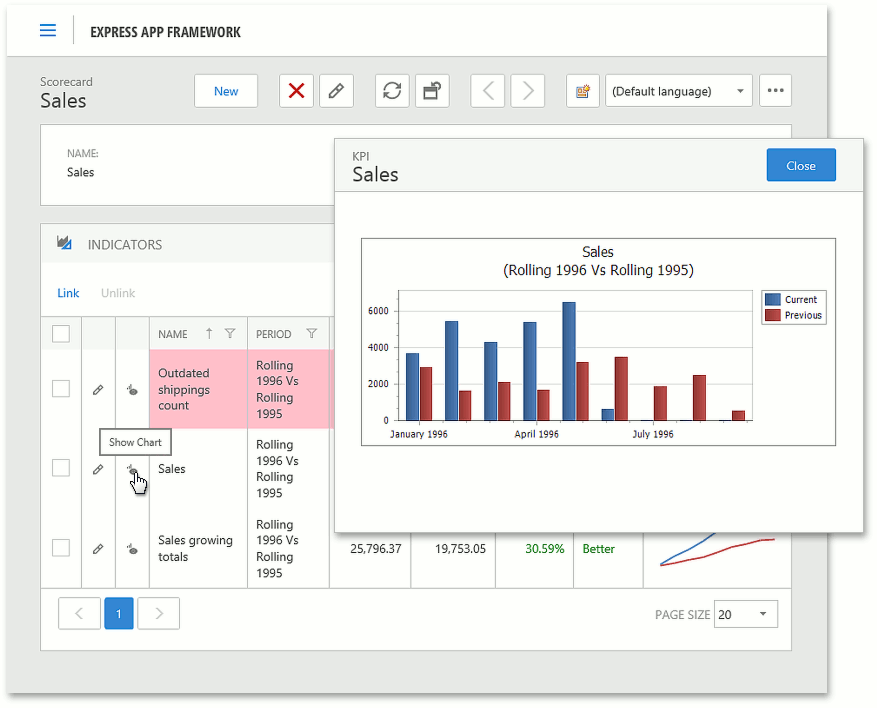Click the New button to create a scorecard
Viewport: 877px width, 708px height.
click(x=225, y=90)
